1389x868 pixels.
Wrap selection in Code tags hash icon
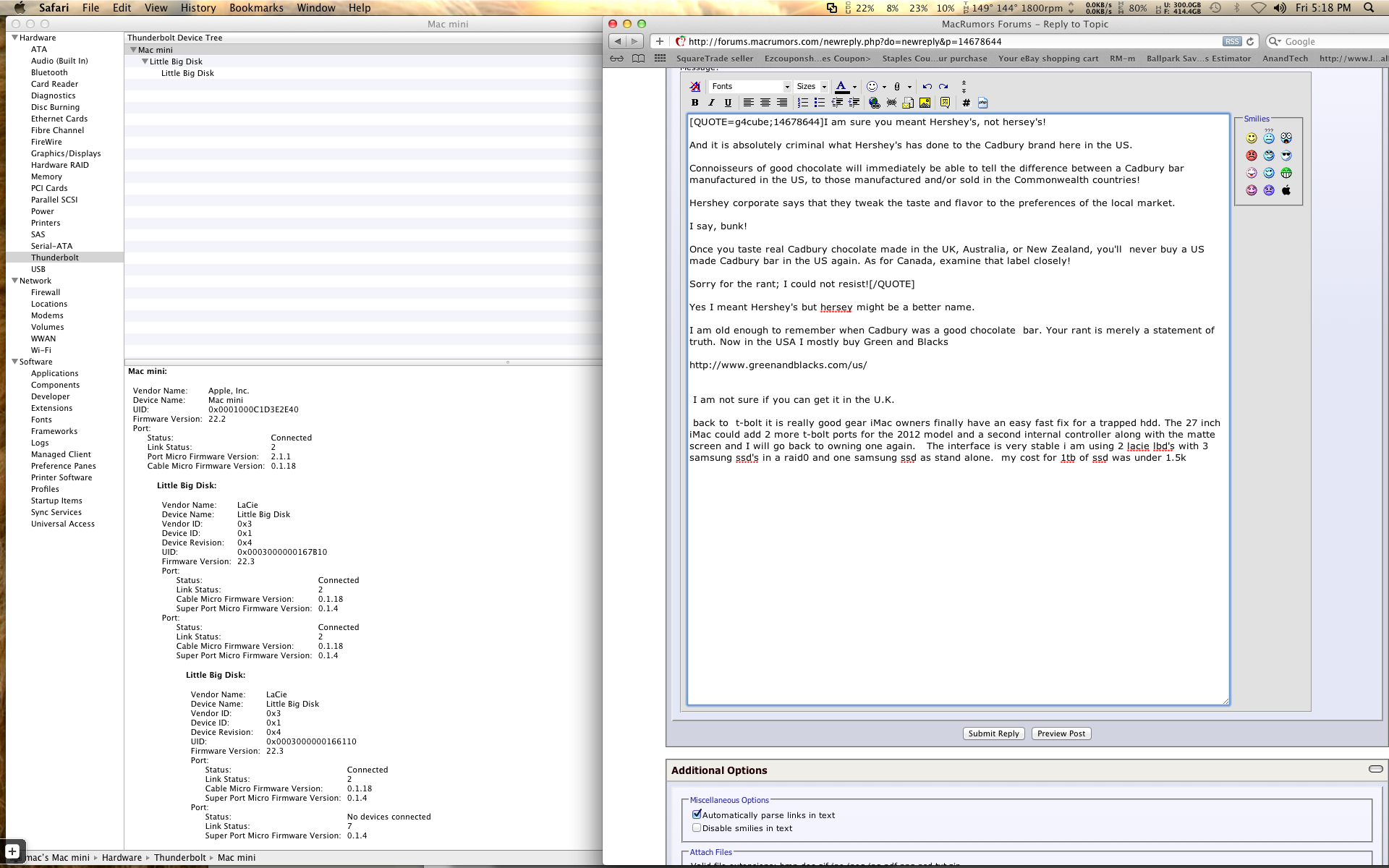click(966, 103)
